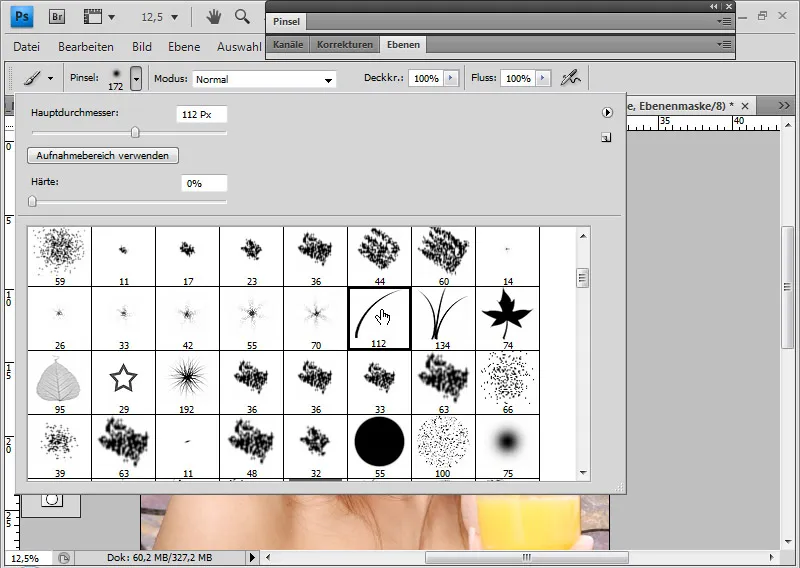Click the Härte 0% field
This screenshot has width=800, height=568.
pos(204,183)
